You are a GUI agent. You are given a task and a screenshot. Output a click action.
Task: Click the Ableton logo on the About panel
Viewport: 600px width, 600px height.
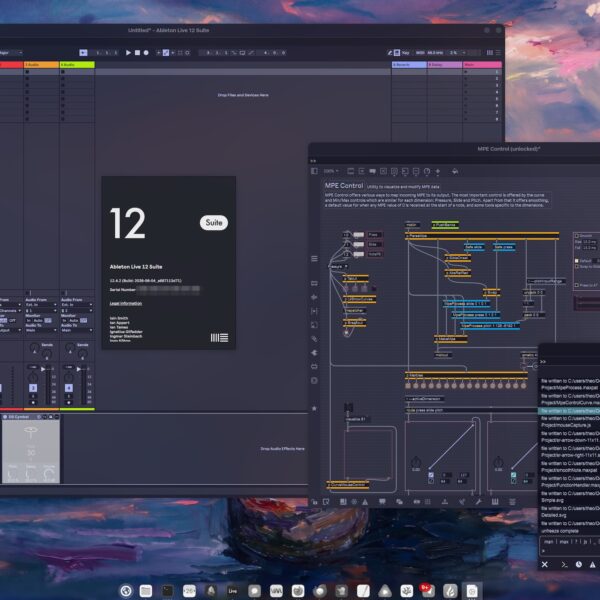[x=219, y=338]
